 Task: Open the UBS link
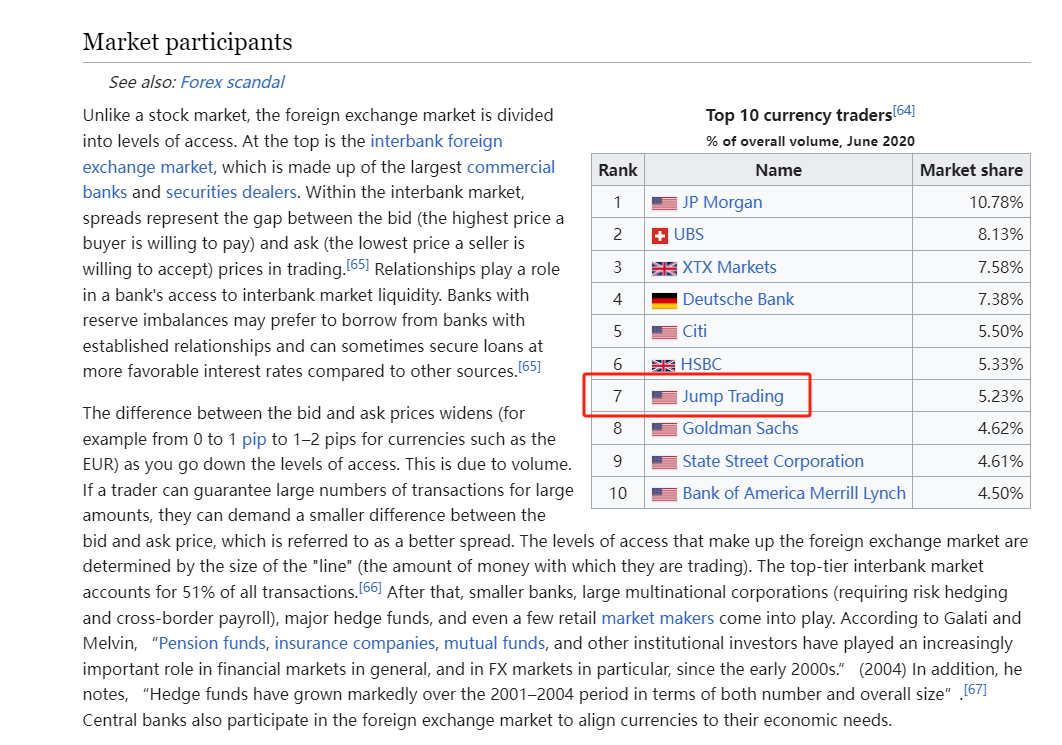[689, 234]
